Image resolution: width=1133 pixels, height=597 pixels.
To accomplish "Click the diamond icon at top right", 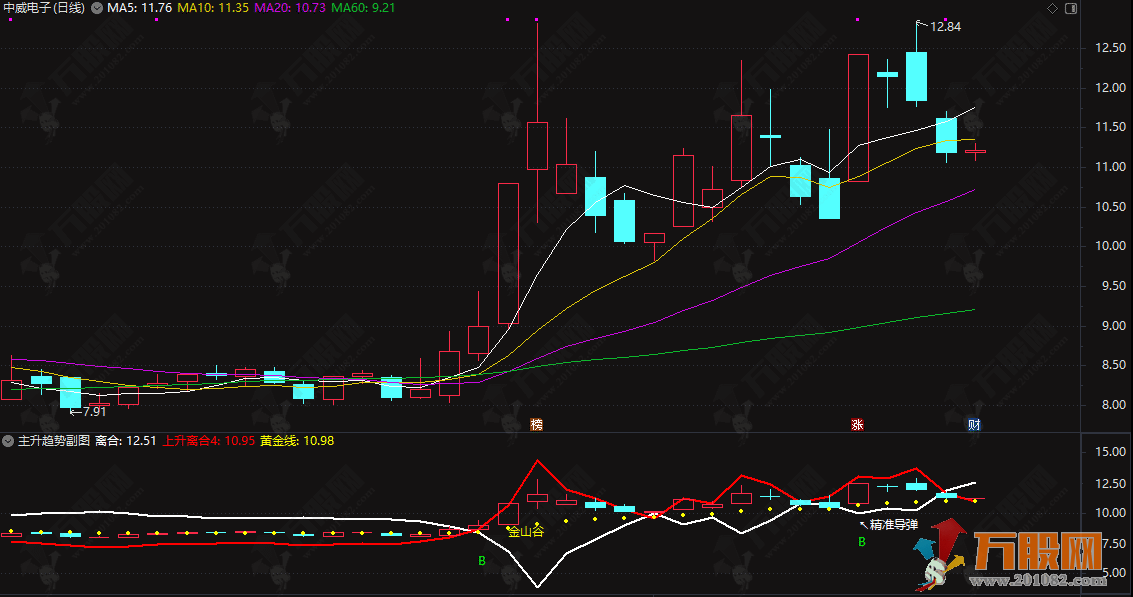I will (x=1052, y=8).
